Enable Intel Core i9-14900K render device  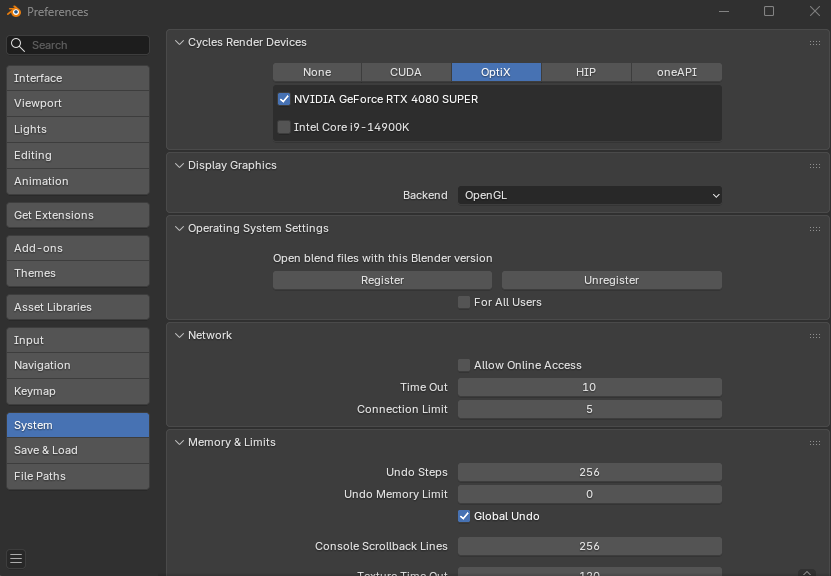(284, 127)
